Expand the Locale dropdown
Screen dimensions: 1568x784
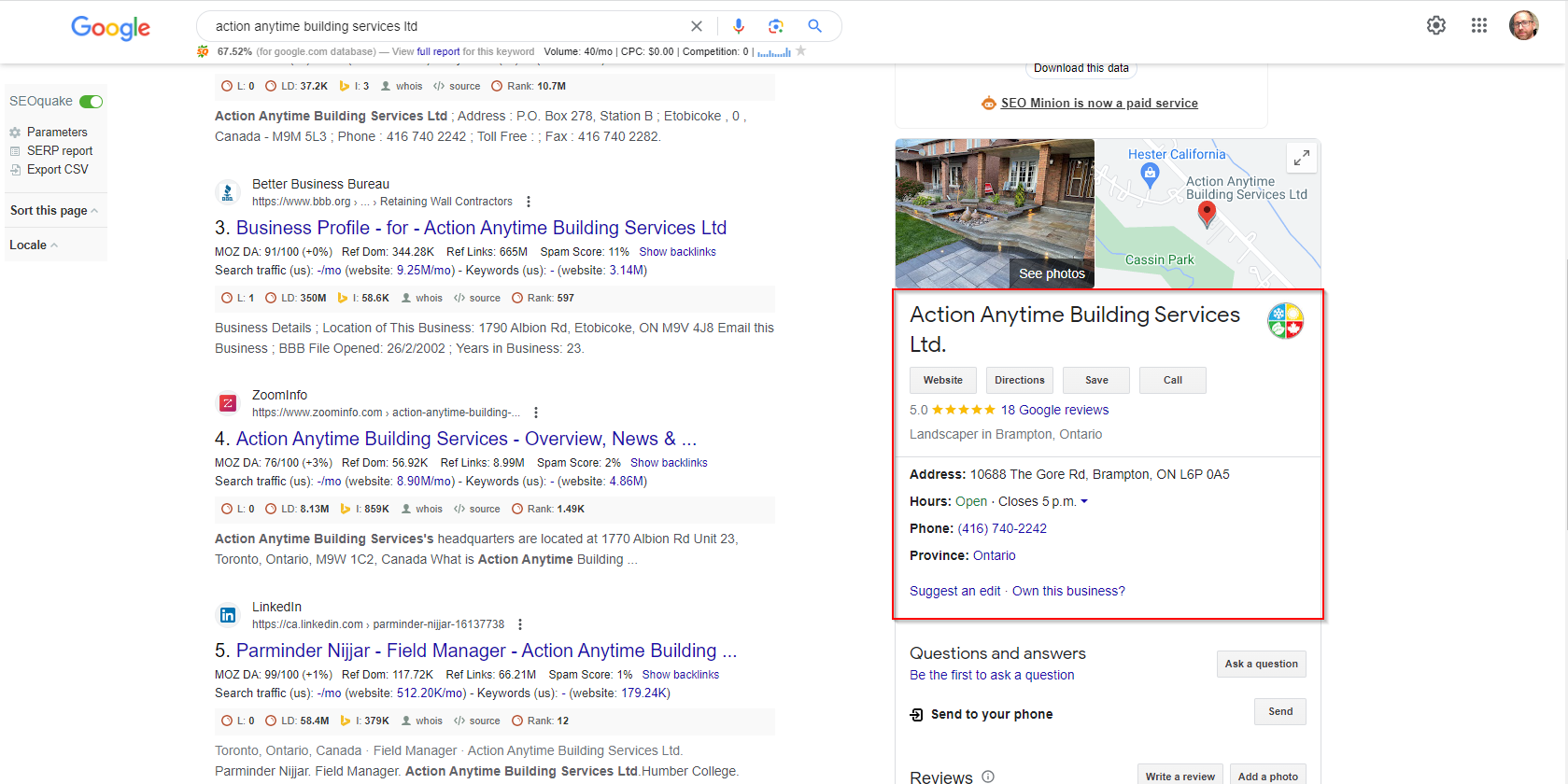click(34, 245)
